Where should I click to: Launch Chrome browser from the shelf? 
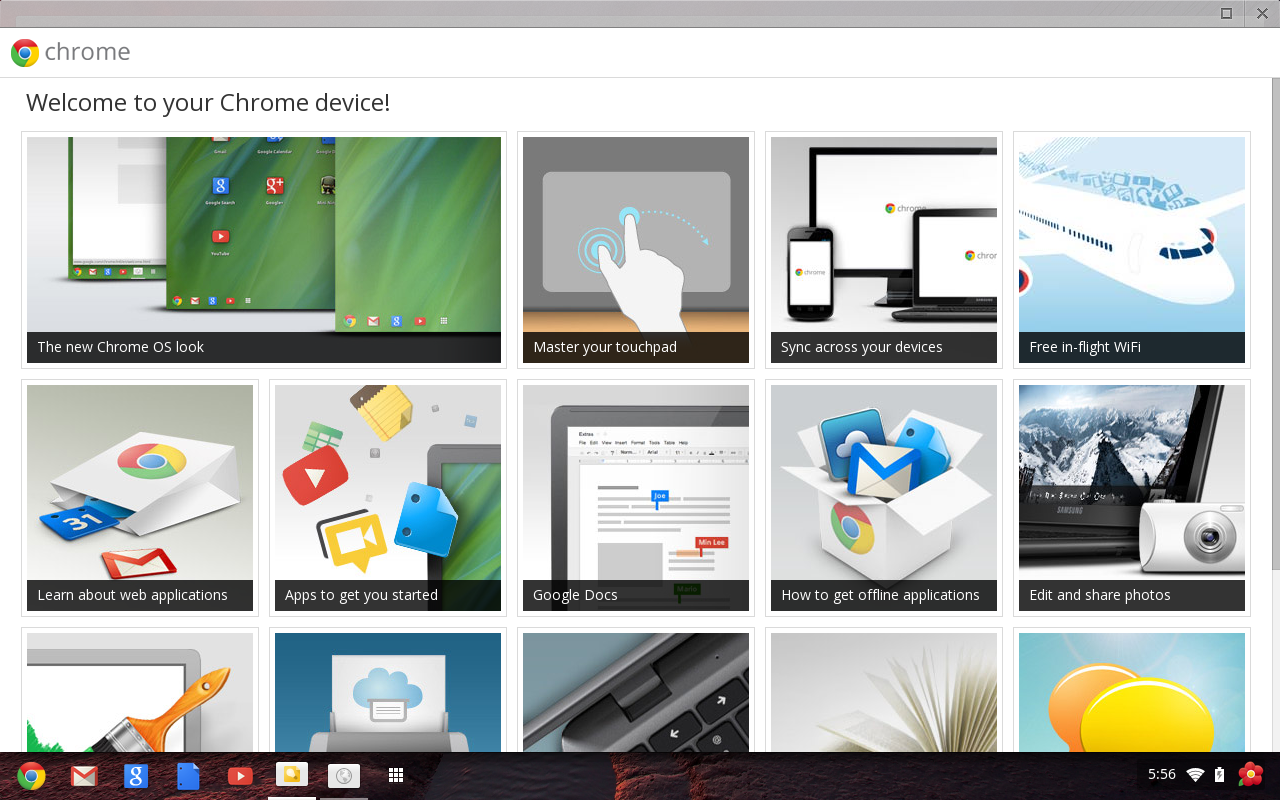[x=31, y=775]
